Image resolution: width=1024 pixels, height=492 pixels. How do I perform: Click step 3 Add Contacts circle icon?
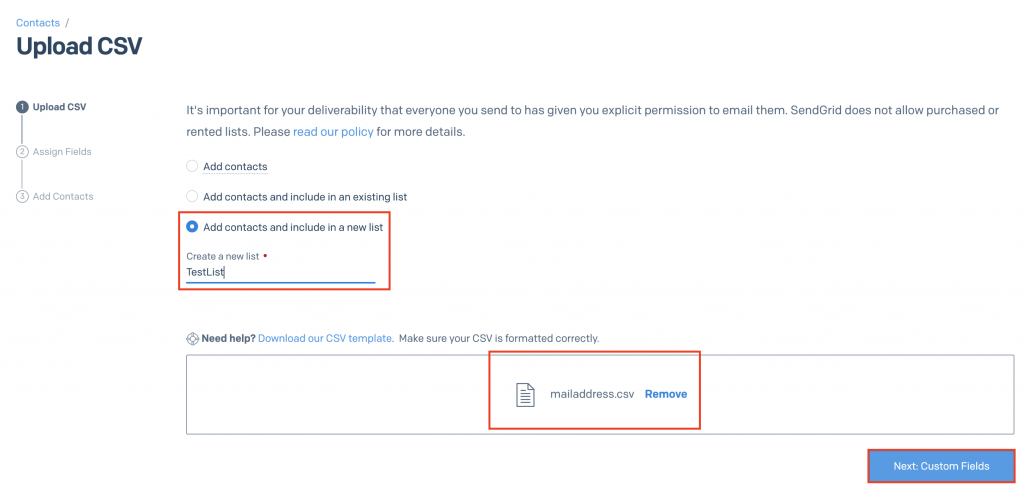[22, 196]
